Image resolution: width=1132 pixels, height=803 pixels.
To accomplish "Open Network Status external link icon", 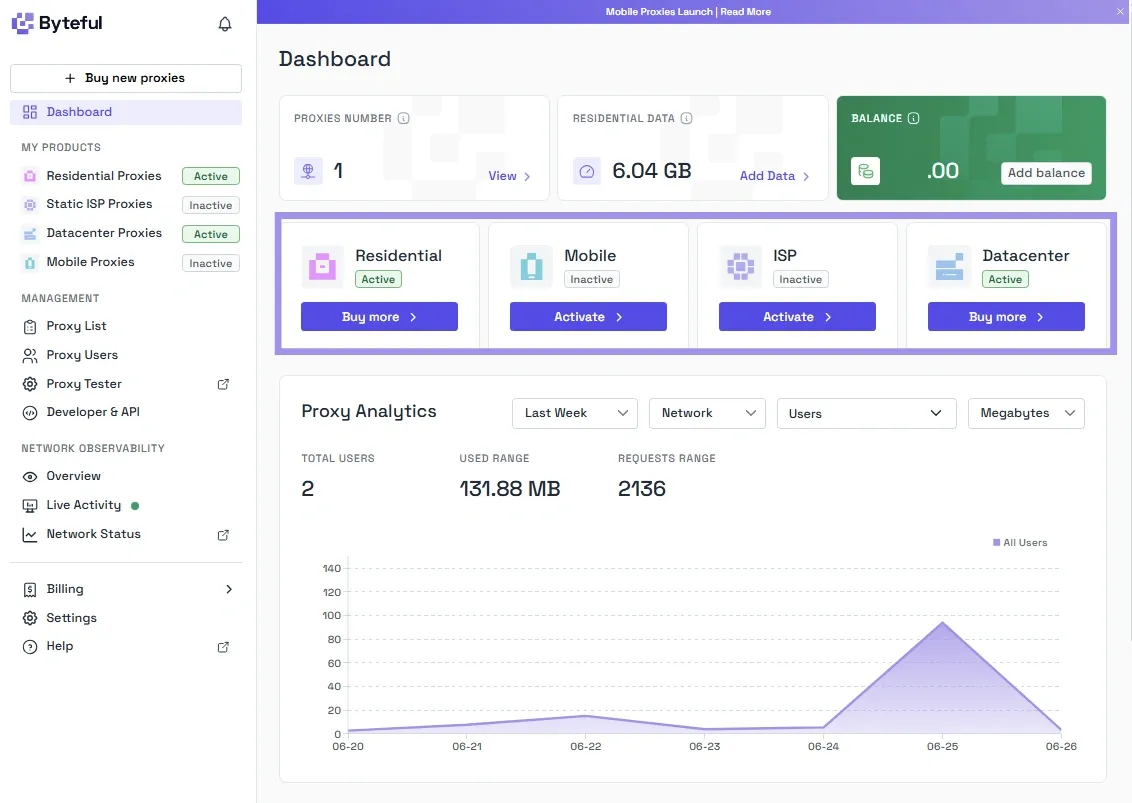I will click(223, 535).
